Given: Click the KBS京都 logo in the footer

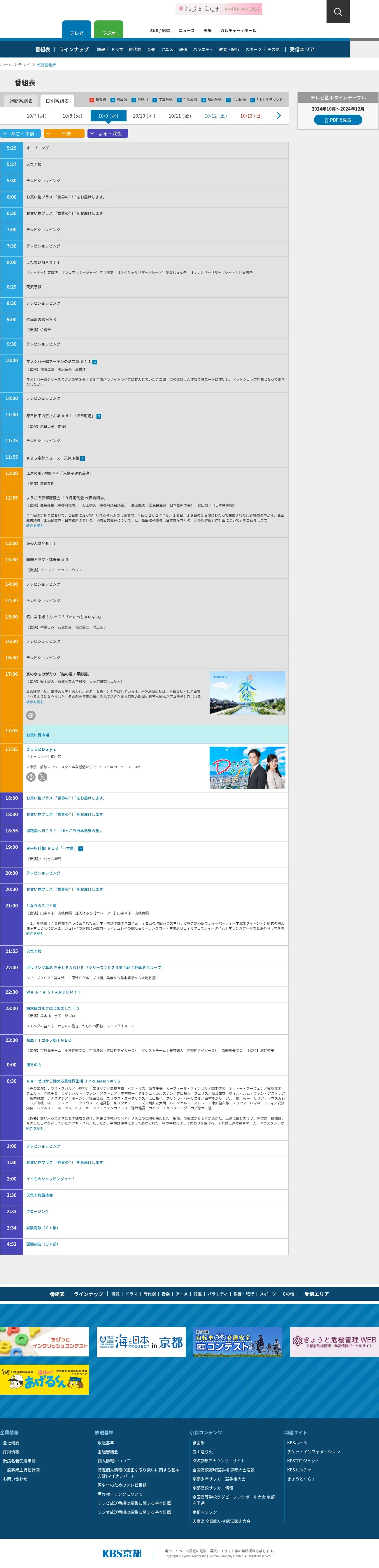Looking at the screenshot, I should tap(122, 1553).
